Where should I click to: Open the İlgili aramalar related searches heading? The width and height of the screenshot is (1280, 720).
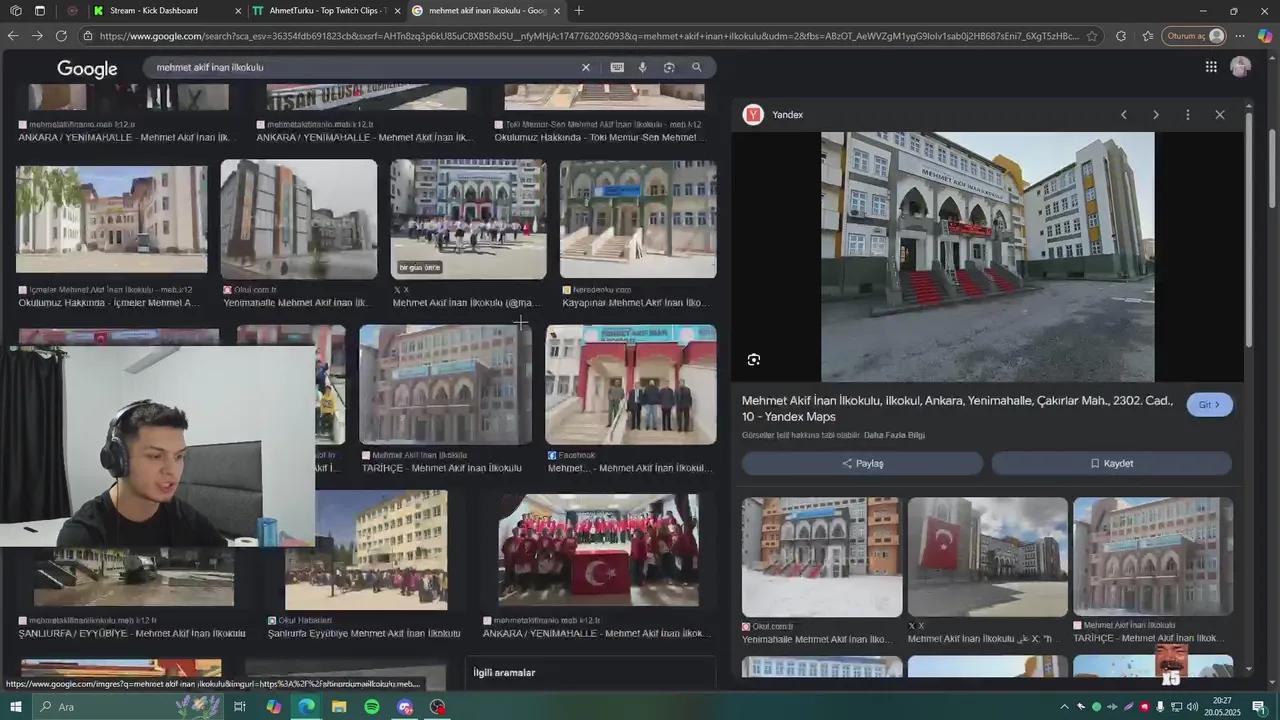click(504, 673)
